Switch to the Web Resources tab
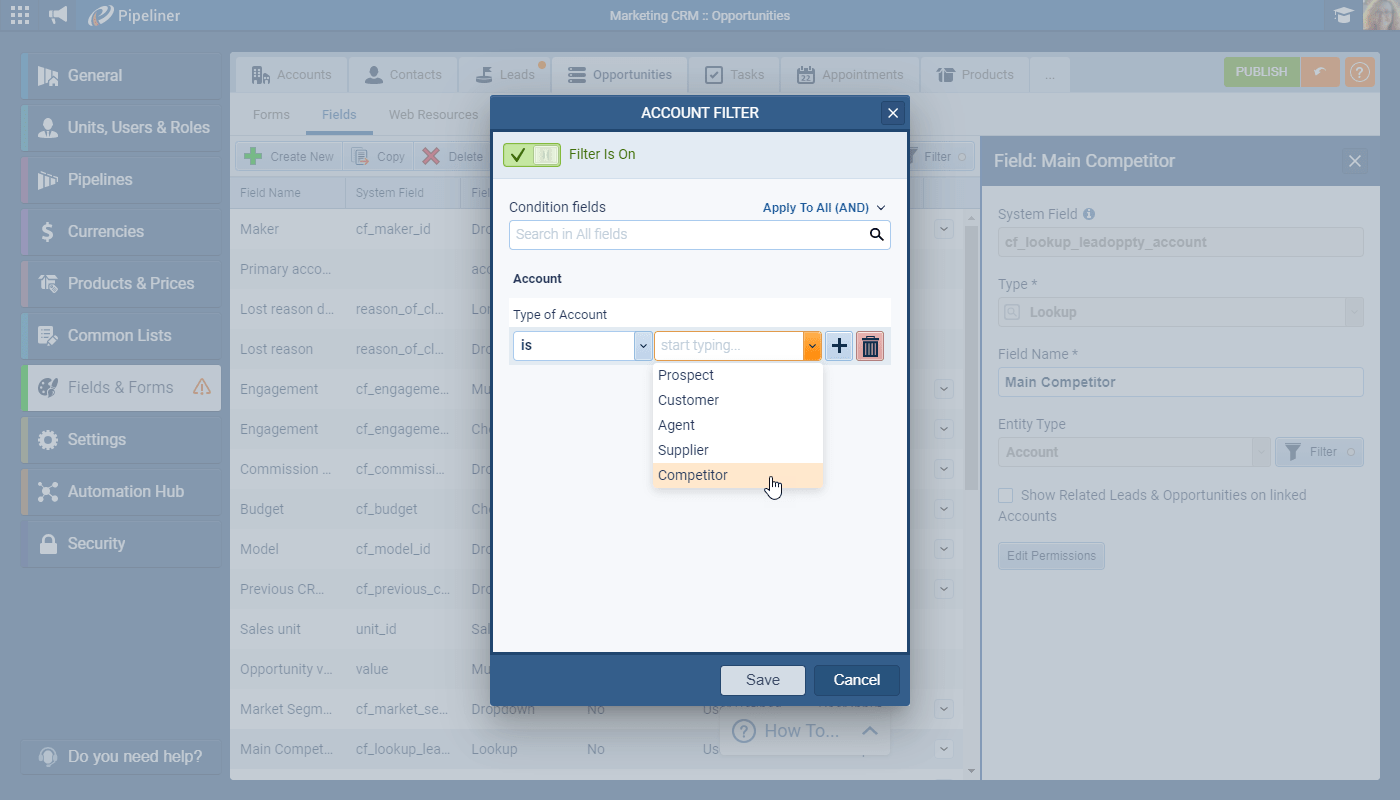Image resolution: width=1400 pixels, height=800 pixels. click(433, 114)
